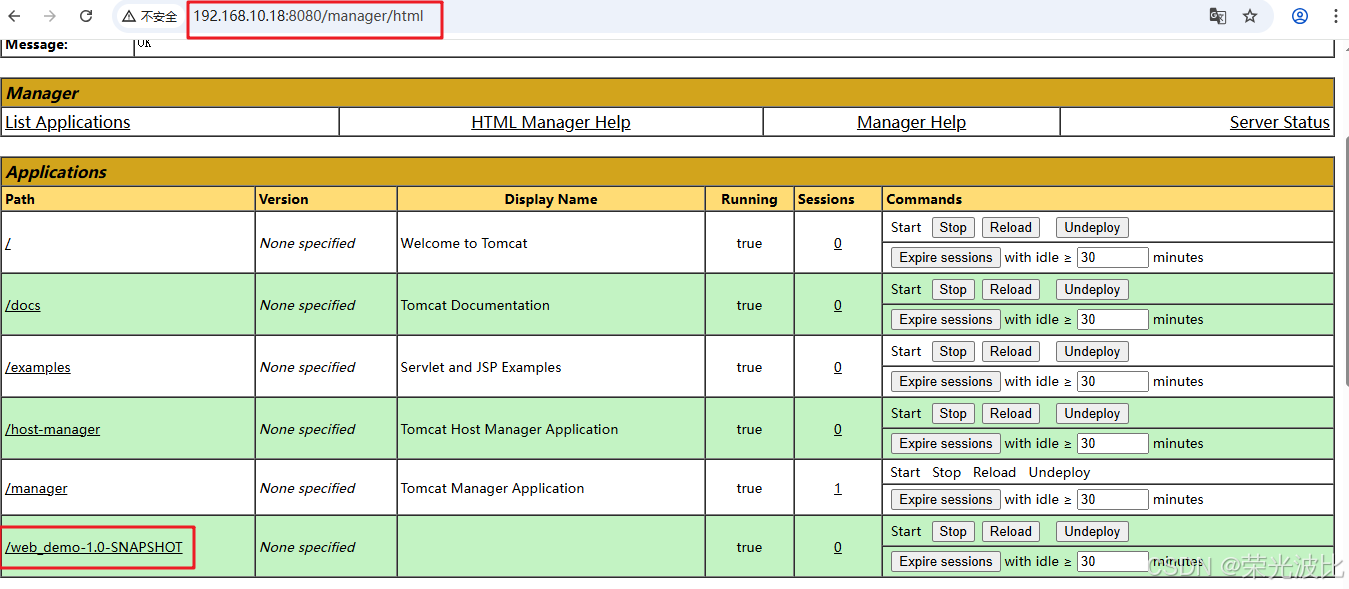The height and width of the screenshot is (589, 1349).
Task: Select 'Servlet and JSP Examples' text
Action: click(481, 367)
